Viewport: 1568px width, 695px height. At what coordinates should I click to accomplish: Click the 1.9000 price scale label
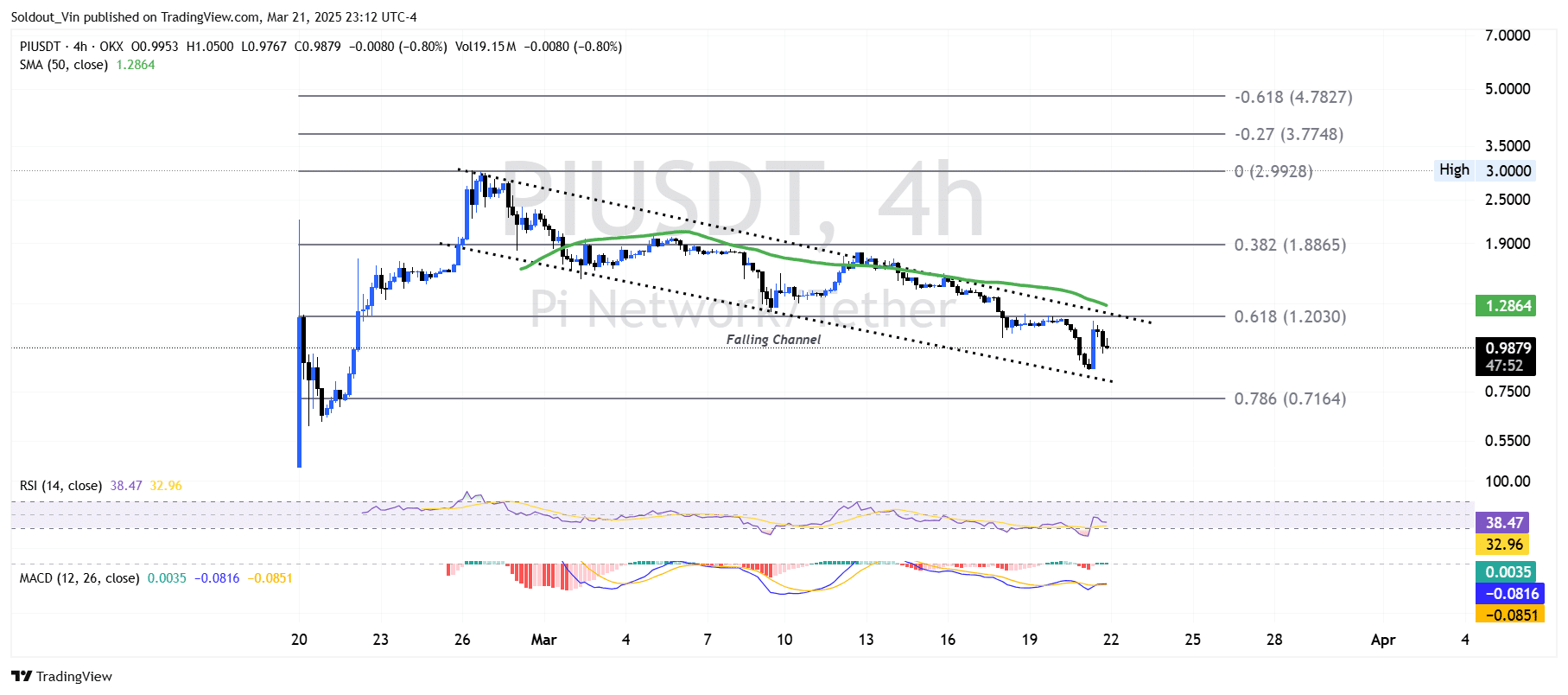(1508, 244)
